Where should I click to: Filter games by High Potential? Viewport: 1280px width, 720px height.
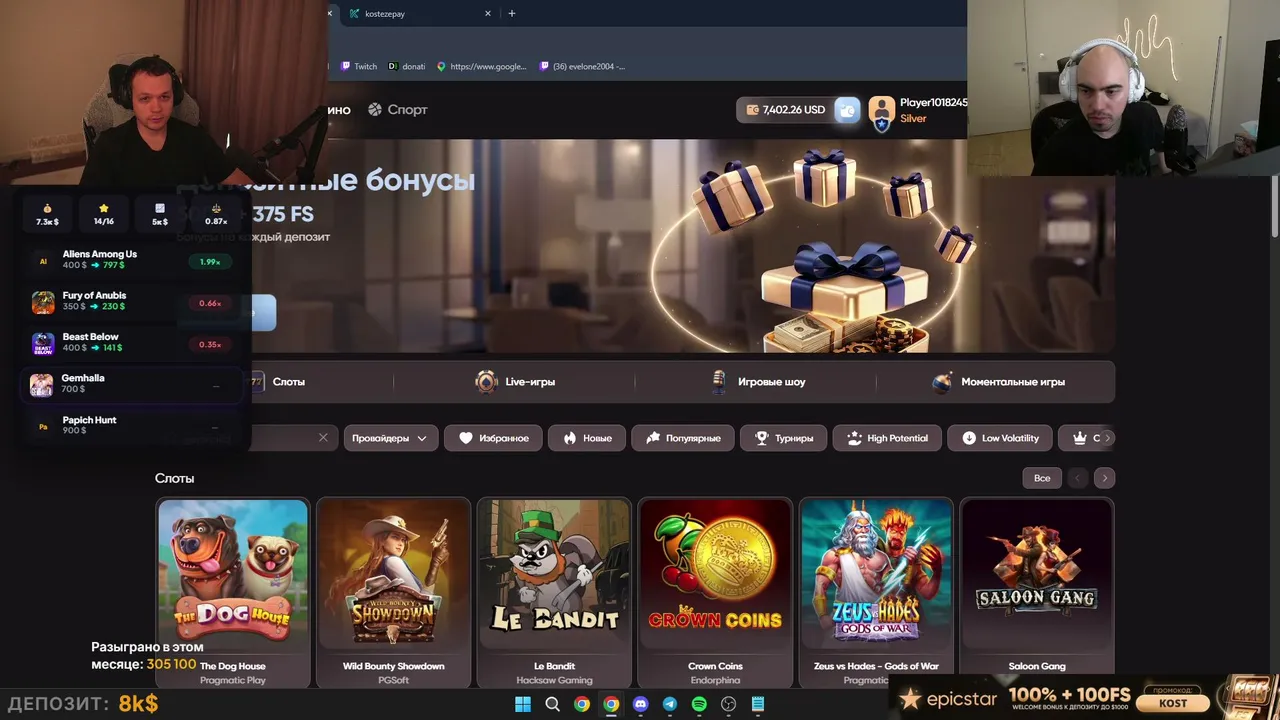887,438
